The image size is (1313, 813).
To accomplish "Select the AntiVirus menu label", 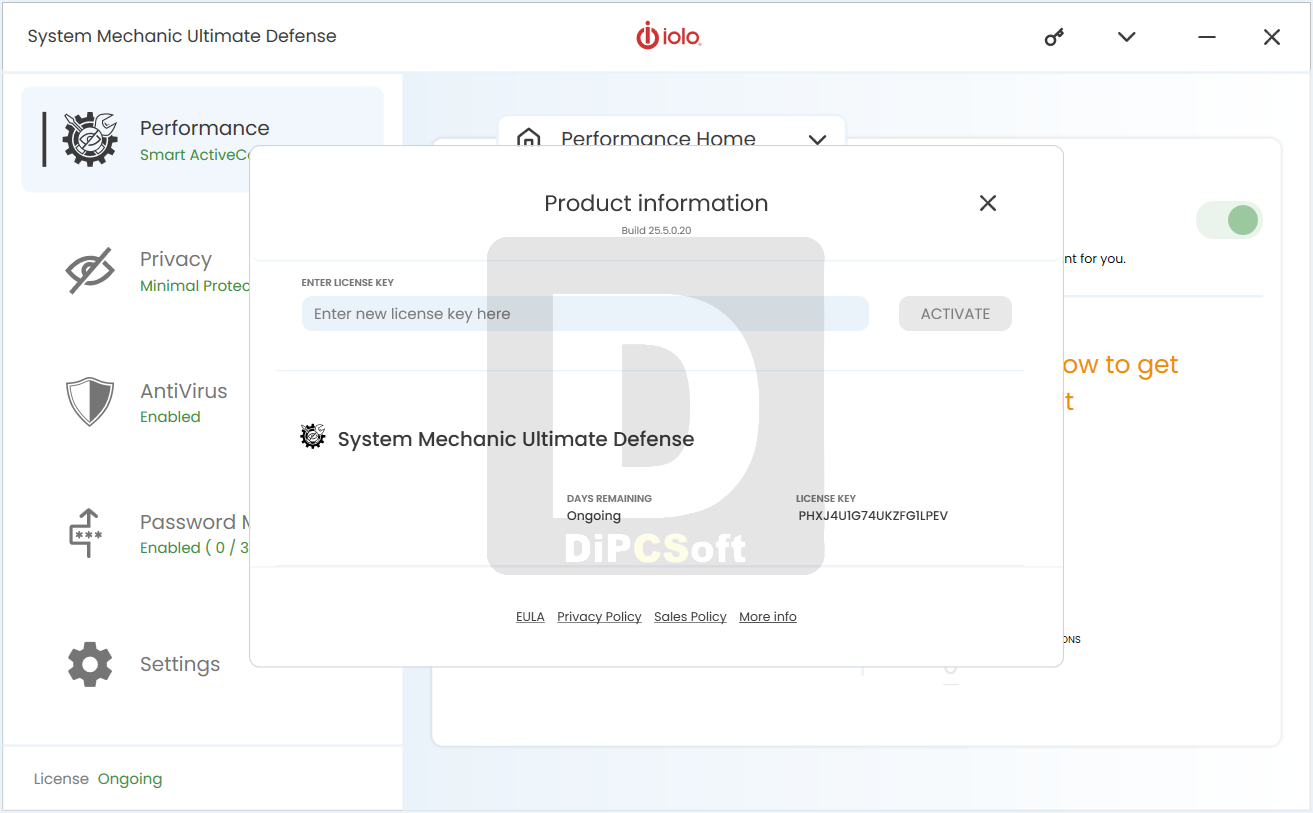I will tap(184, 391).
